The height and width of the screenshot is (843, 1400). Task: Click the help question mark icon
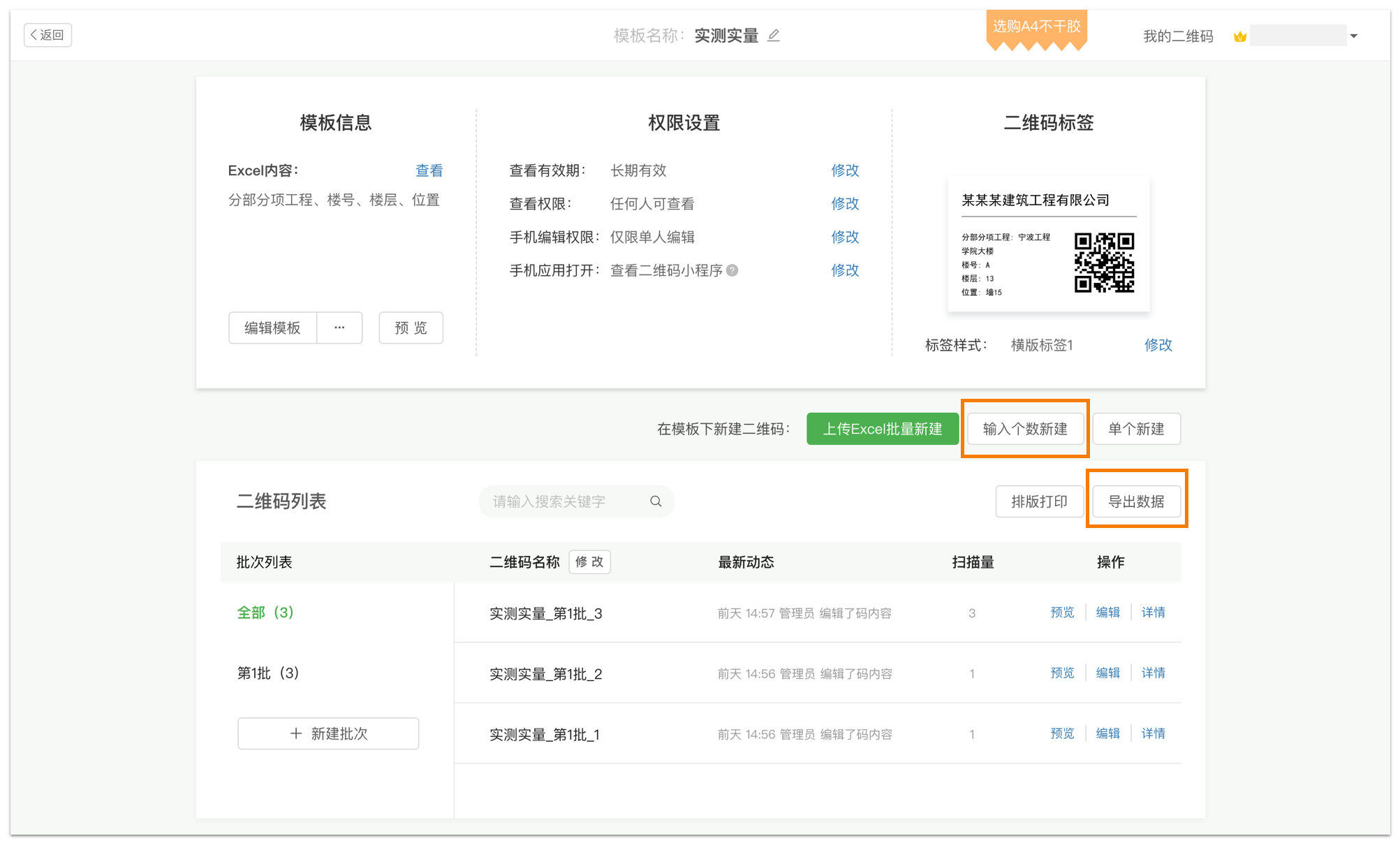pos(732,270)
